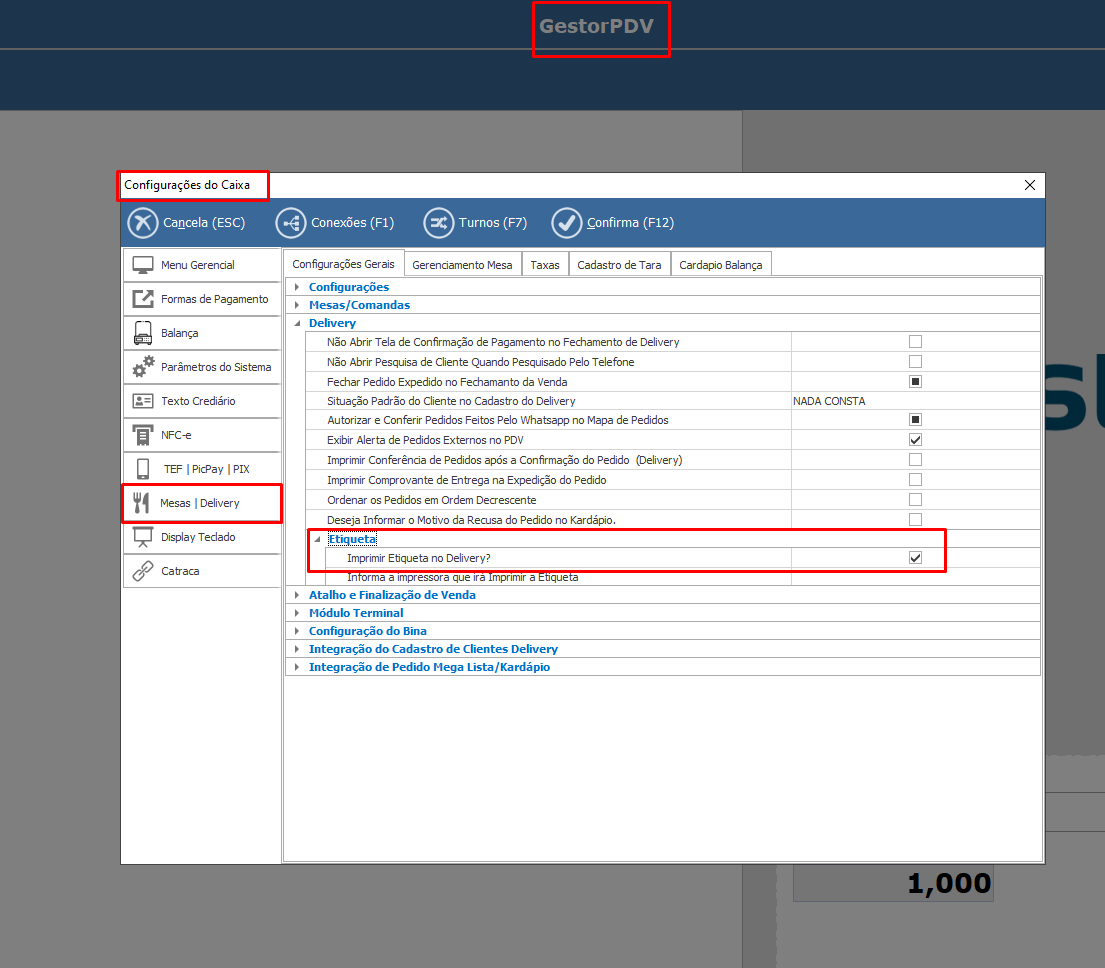Open the Cadastro de Tara tab

pyautogui.click(x=619, y=265)
